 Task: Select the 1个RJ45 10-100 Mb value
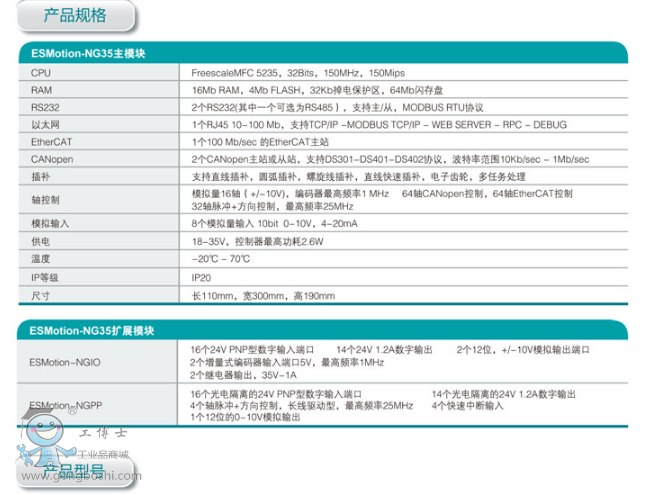pyautogui.click(x=379, y=125)
